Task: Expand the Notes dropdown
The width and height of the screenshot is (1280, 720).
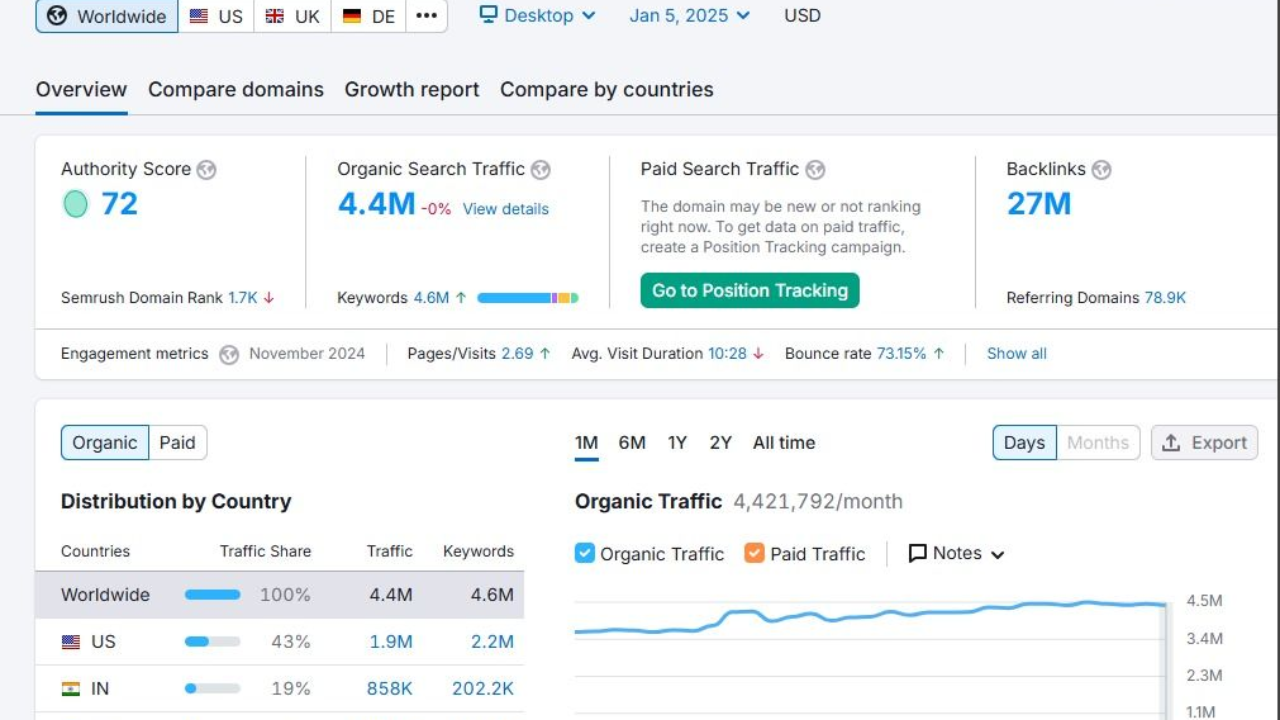Action: (x=956, y=553)
